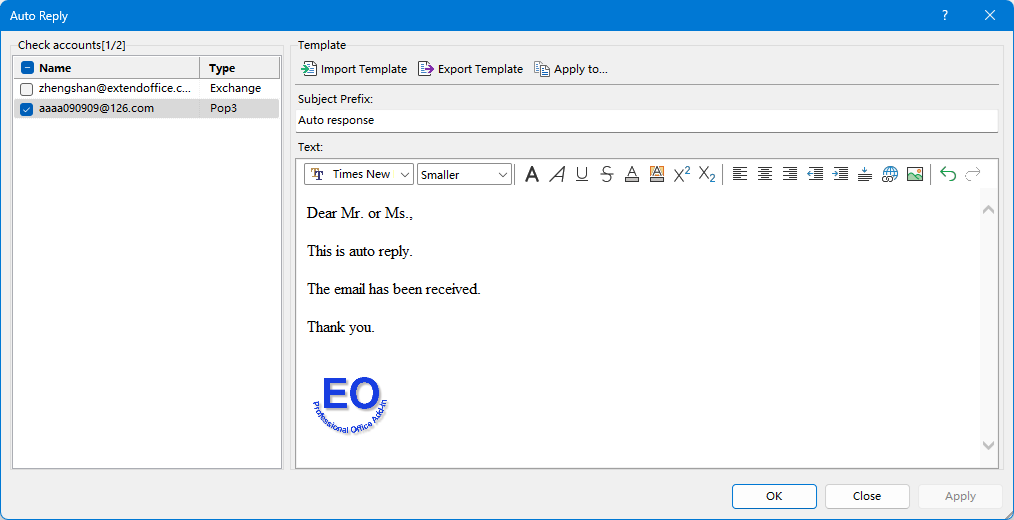Click the Close button

(866, 496)
